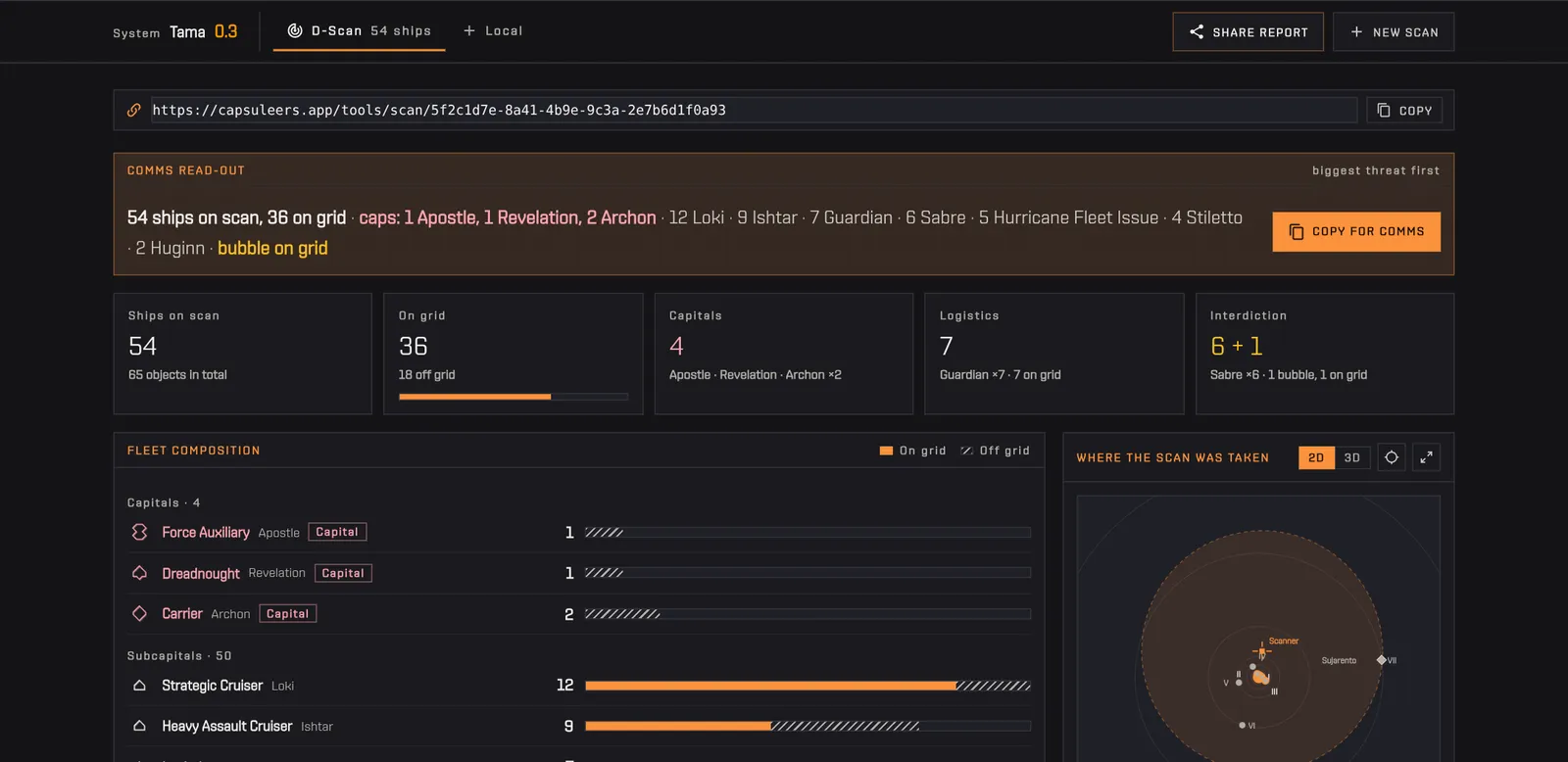Click the Capital badge on the Archon row

288,614
